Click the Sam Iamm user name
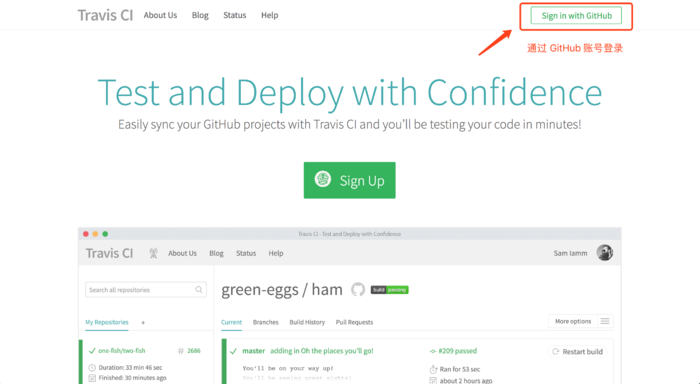 coord(571,253)
